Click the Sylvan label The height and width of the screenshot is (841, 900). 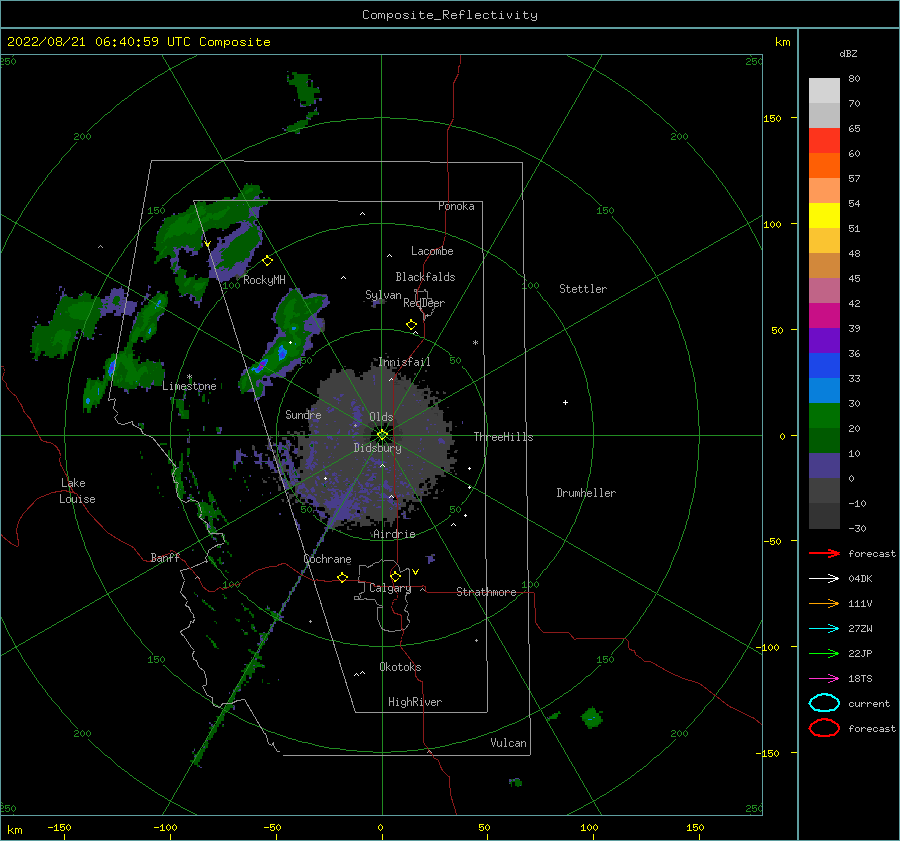(383, 295)
